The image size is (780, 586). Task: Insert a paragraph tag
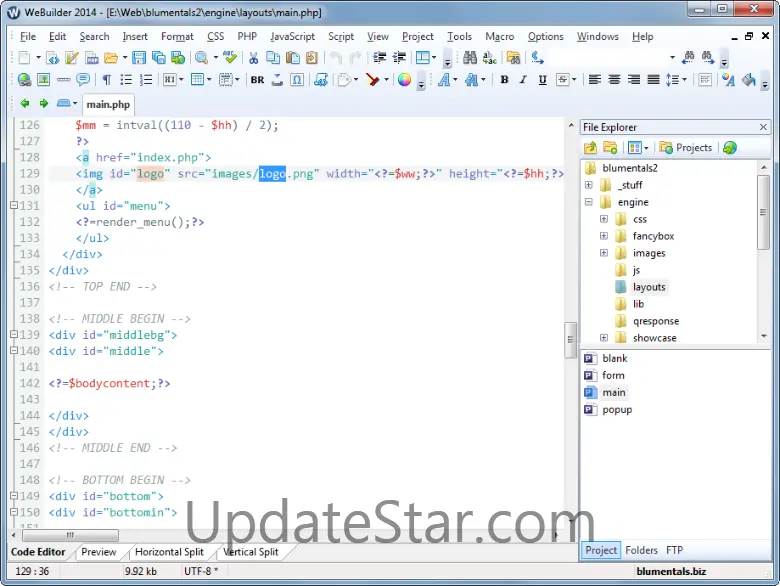tap(106, 80)
